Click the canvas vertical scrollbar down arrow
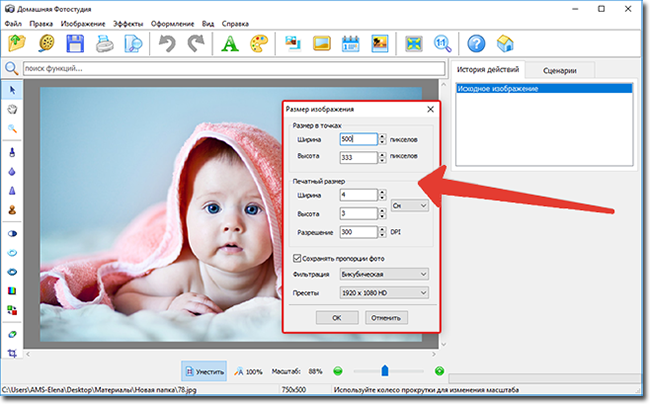This screenshot has height=405, width=650. (x=444, y=344)
